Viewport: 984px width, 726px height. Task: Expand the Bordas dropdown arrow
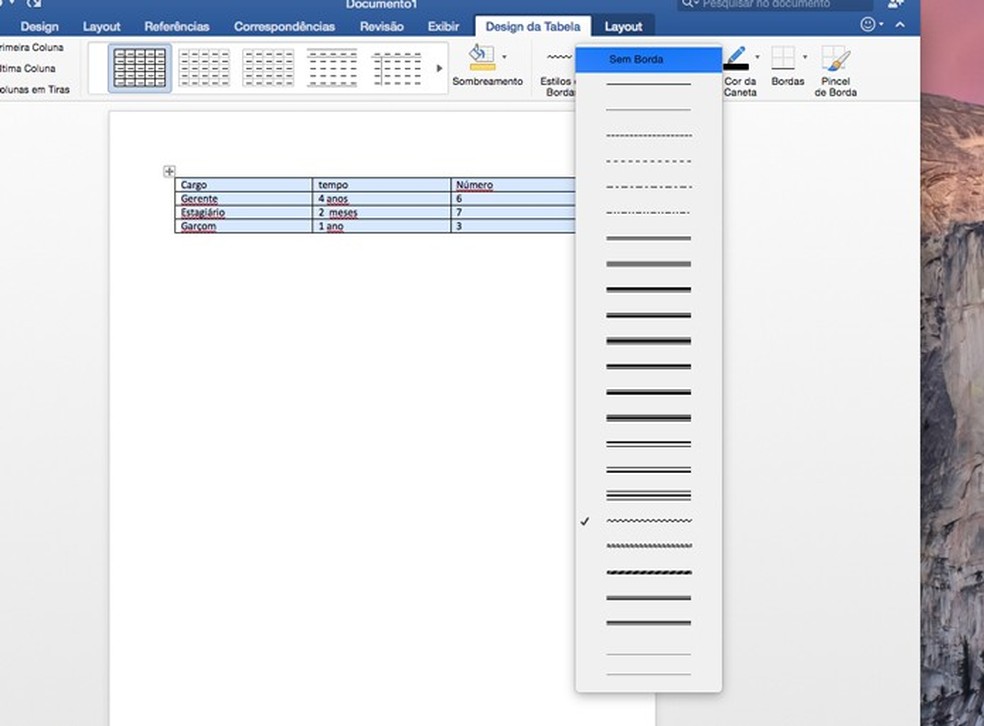click(x=805, y=57)
